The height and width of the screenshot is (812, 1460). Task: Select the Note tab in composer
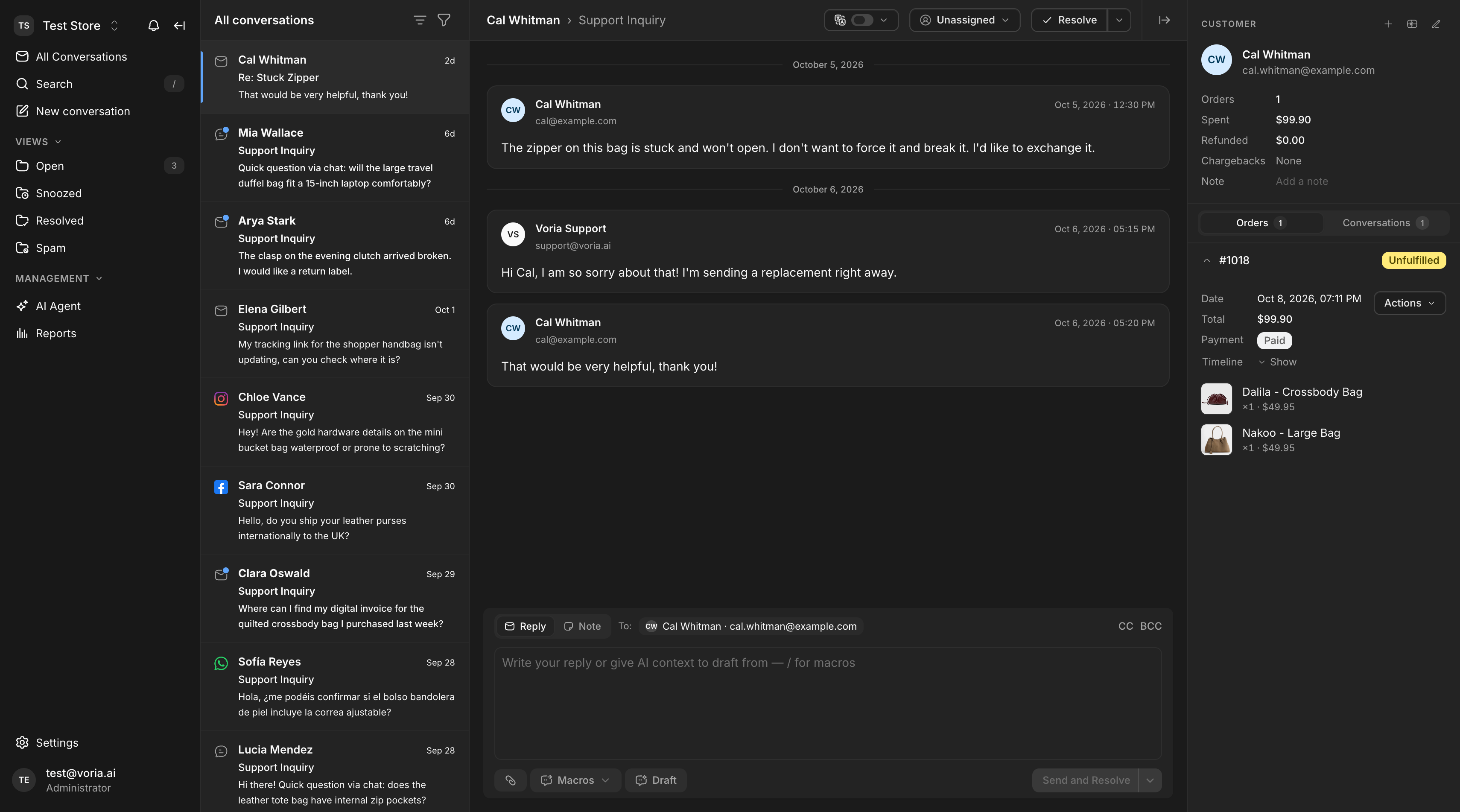(x=582, y=626)
